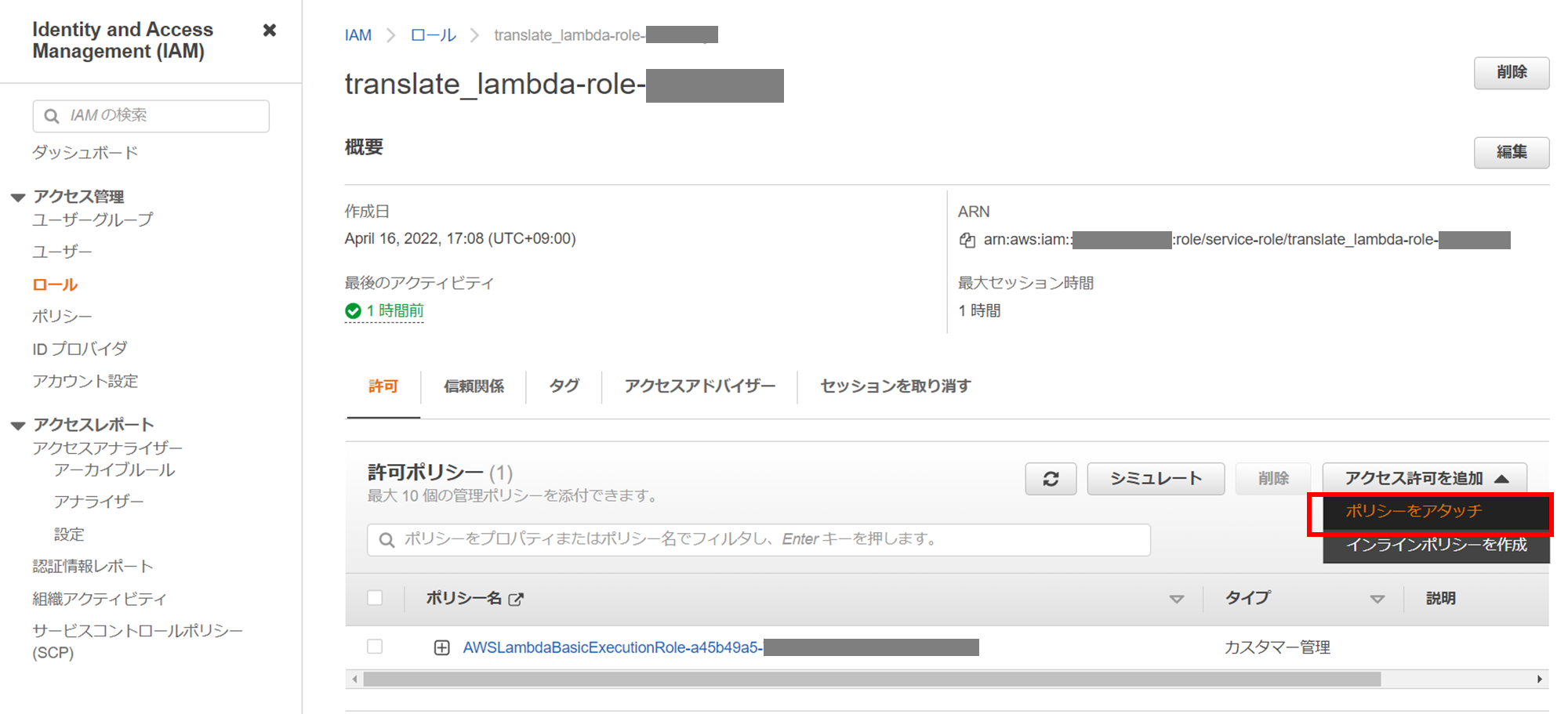Copy the role ARN
Screen dimensions: 1568x714
coord(967,240)
